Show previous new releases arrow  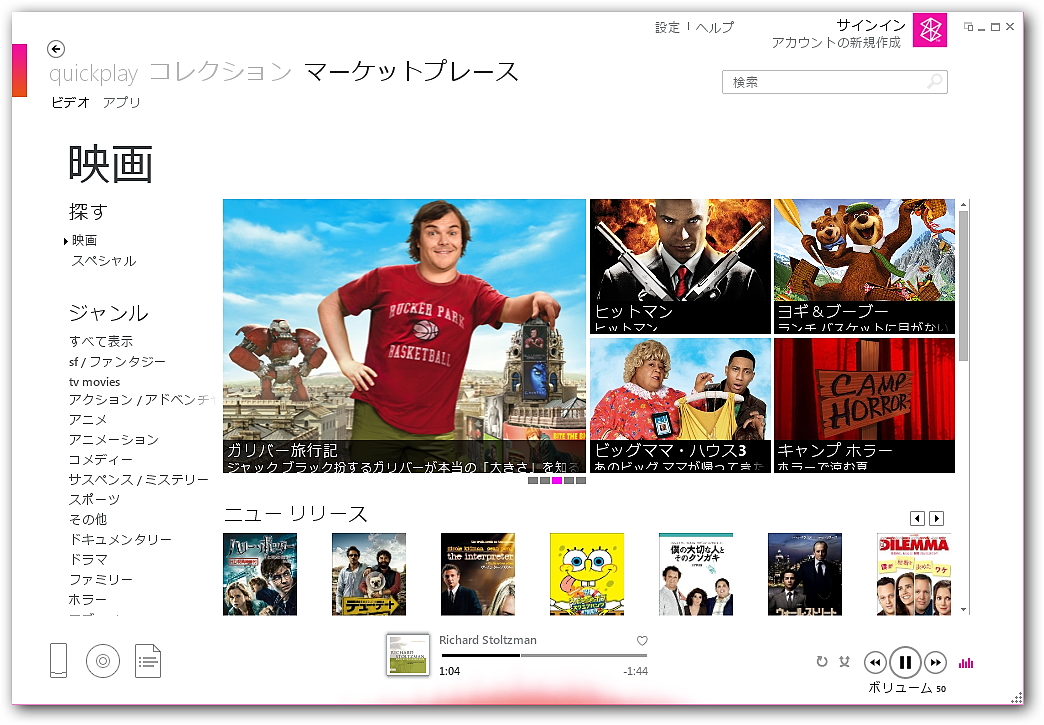[x=917, y=518]
